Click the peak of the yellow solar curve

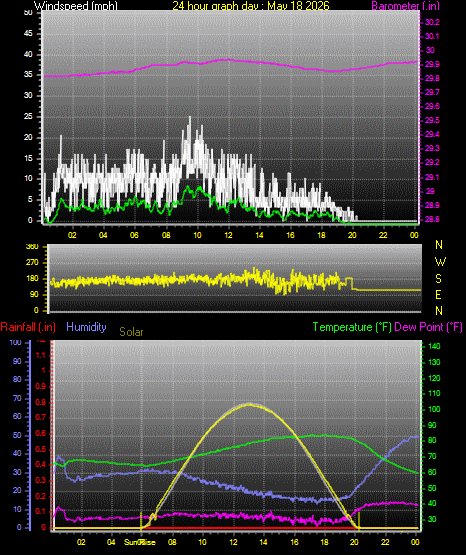click(x=249, y=404)
